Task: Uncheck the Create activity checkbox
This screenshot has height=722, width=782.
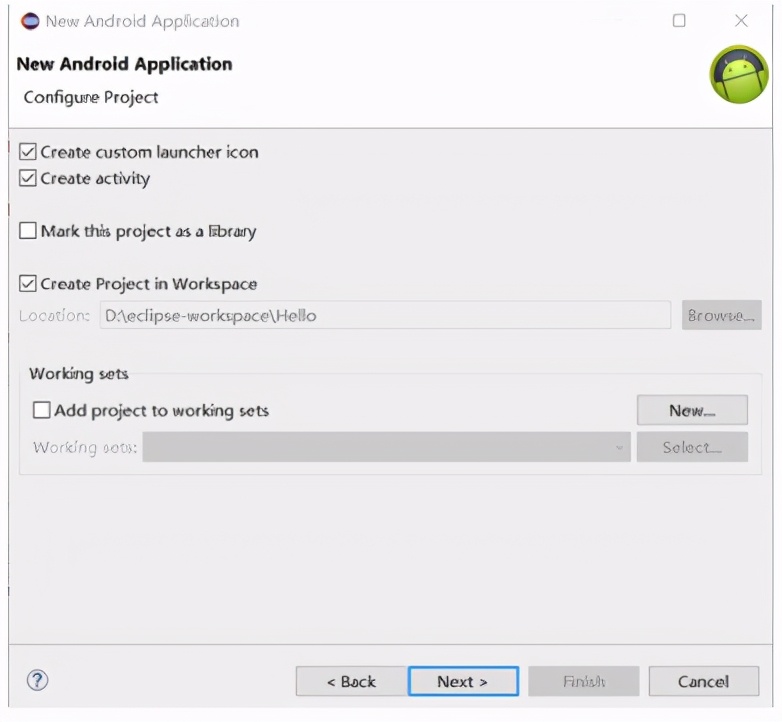Action: (x=28, y=178)
